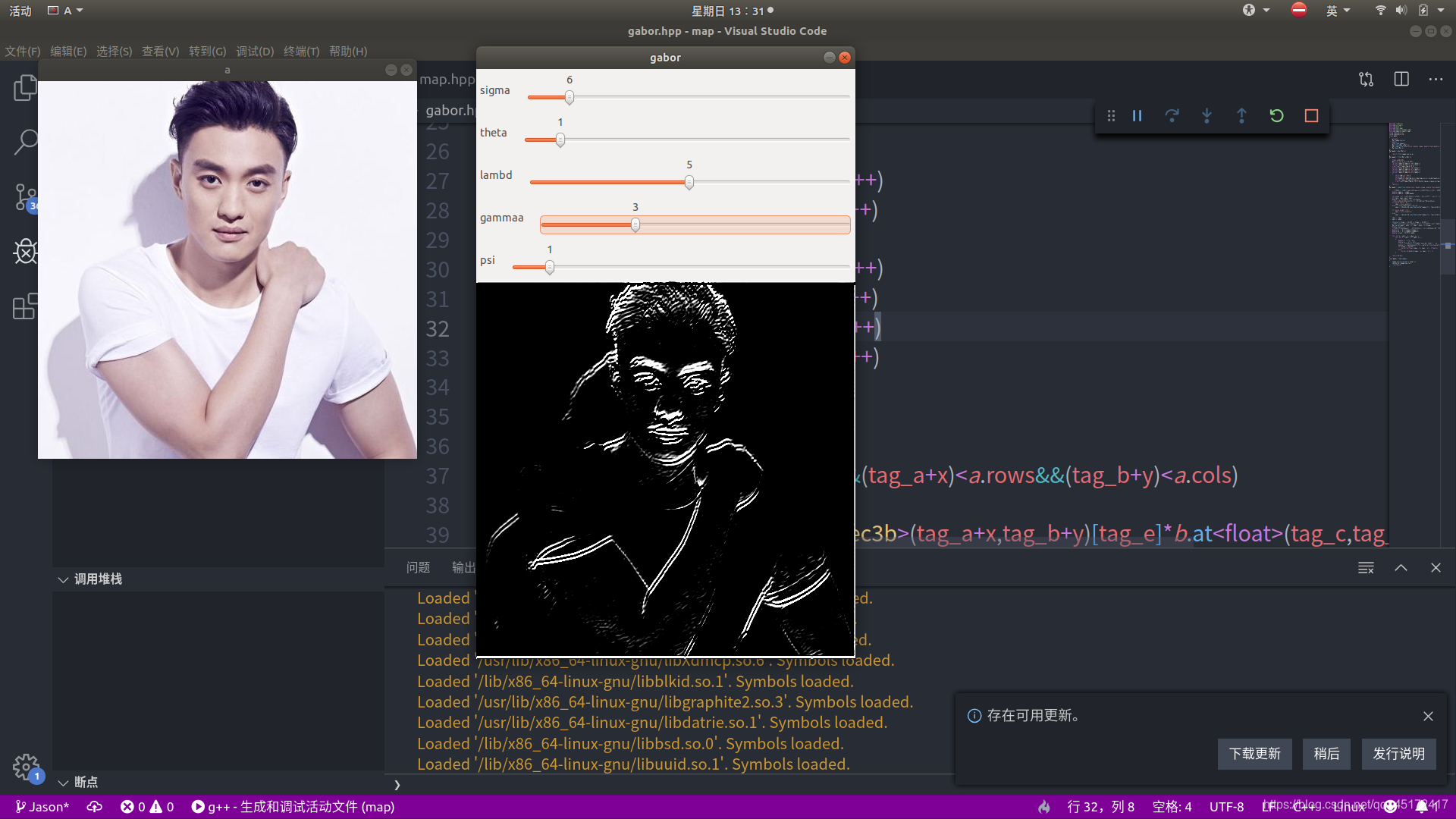This screenshot has height=819, width=1456.
Task: Open the system power menu arrow
Action: [x=1441, y=11]
